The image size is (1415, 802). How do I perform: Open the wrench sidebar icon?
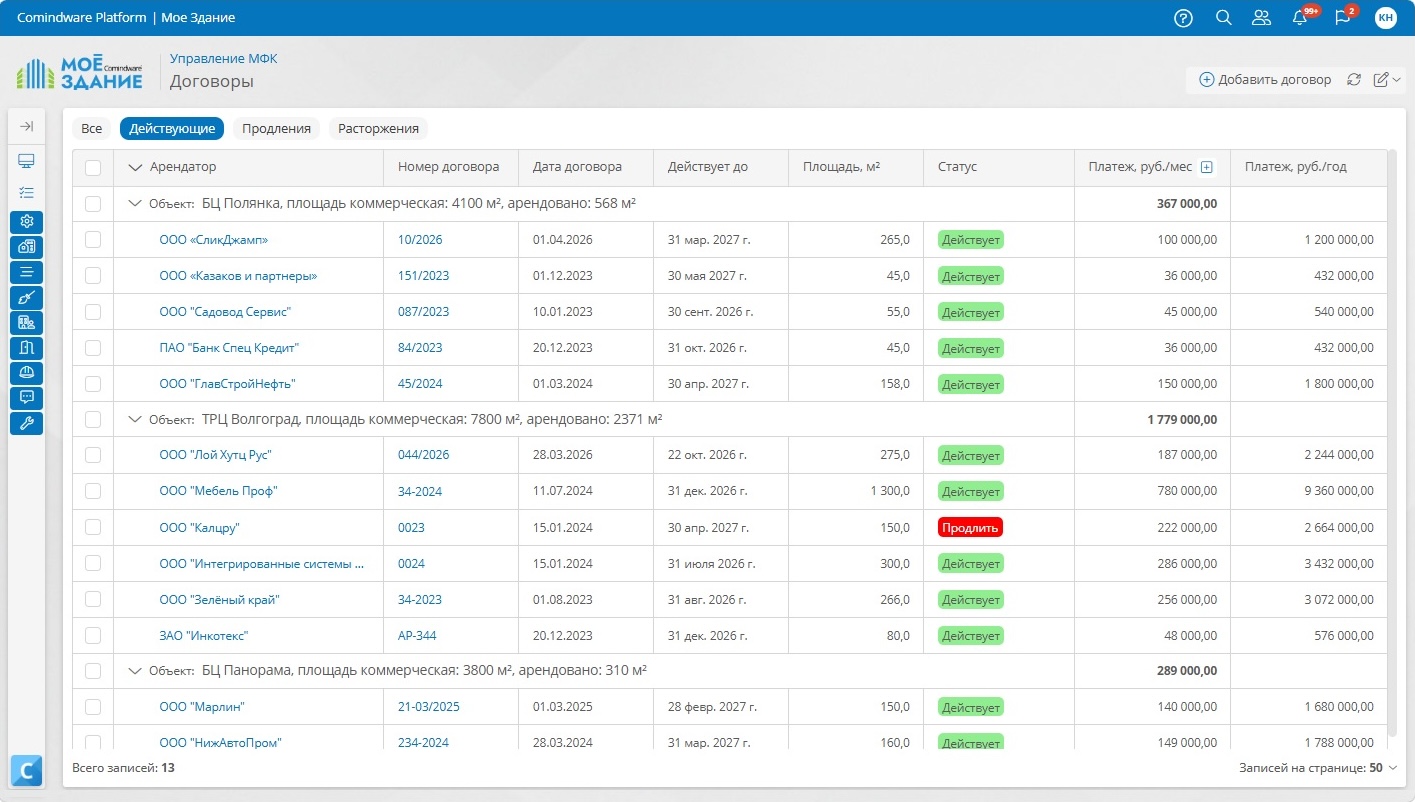[27, 423]
